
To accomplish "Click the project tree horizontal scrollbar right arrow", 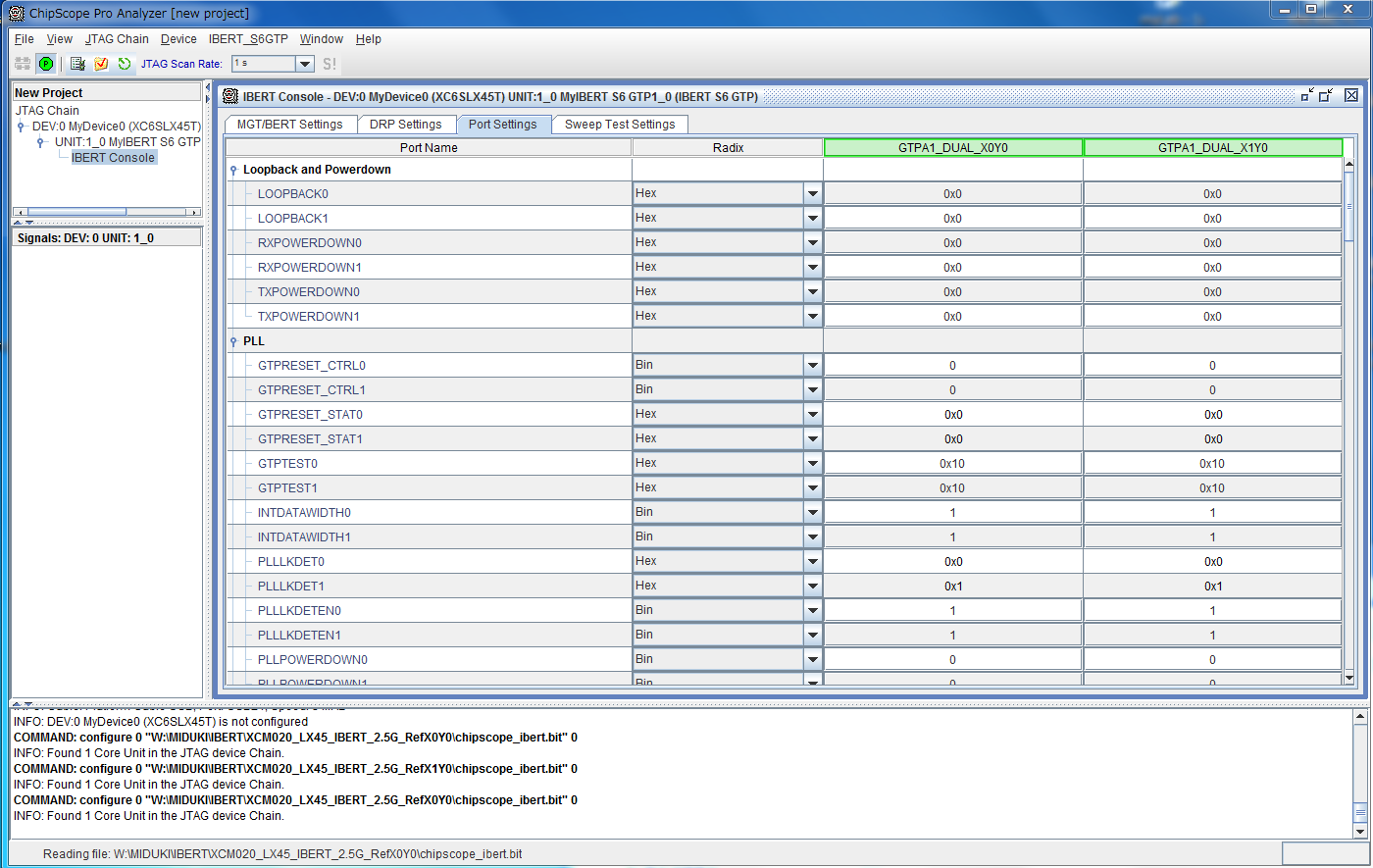I will click(194, 212).
